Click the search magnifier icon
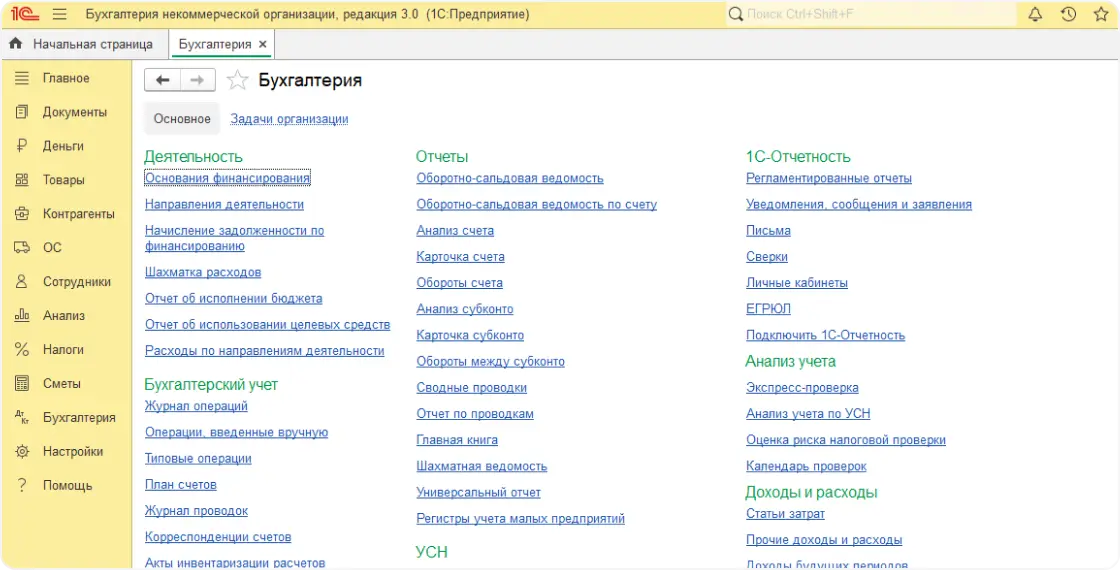 pyautogui.click(x=736, y=14)
